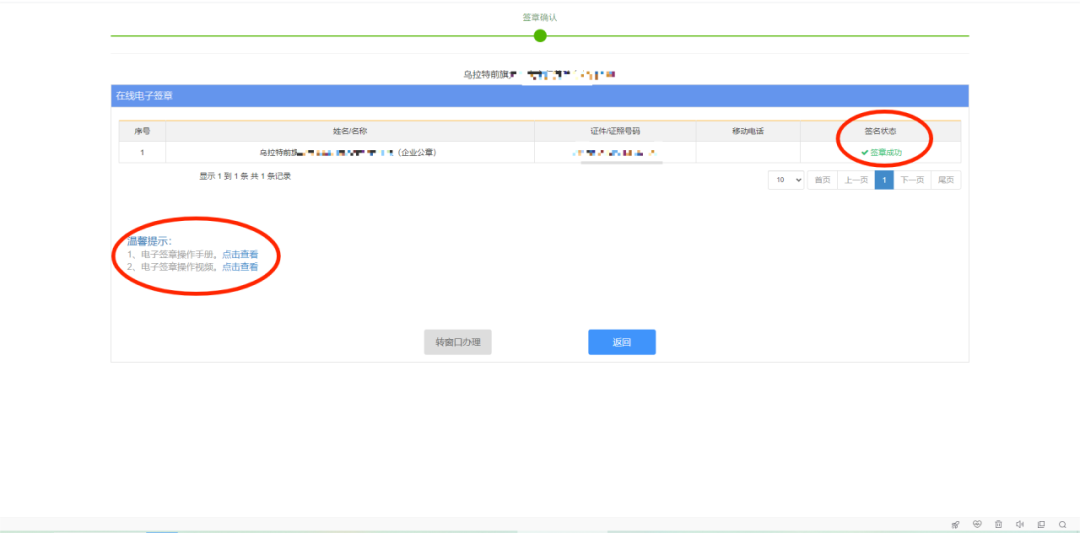The image size is (1080, 533).
Task: Click the 签章成功 status cell
Action: coord(880,152)
